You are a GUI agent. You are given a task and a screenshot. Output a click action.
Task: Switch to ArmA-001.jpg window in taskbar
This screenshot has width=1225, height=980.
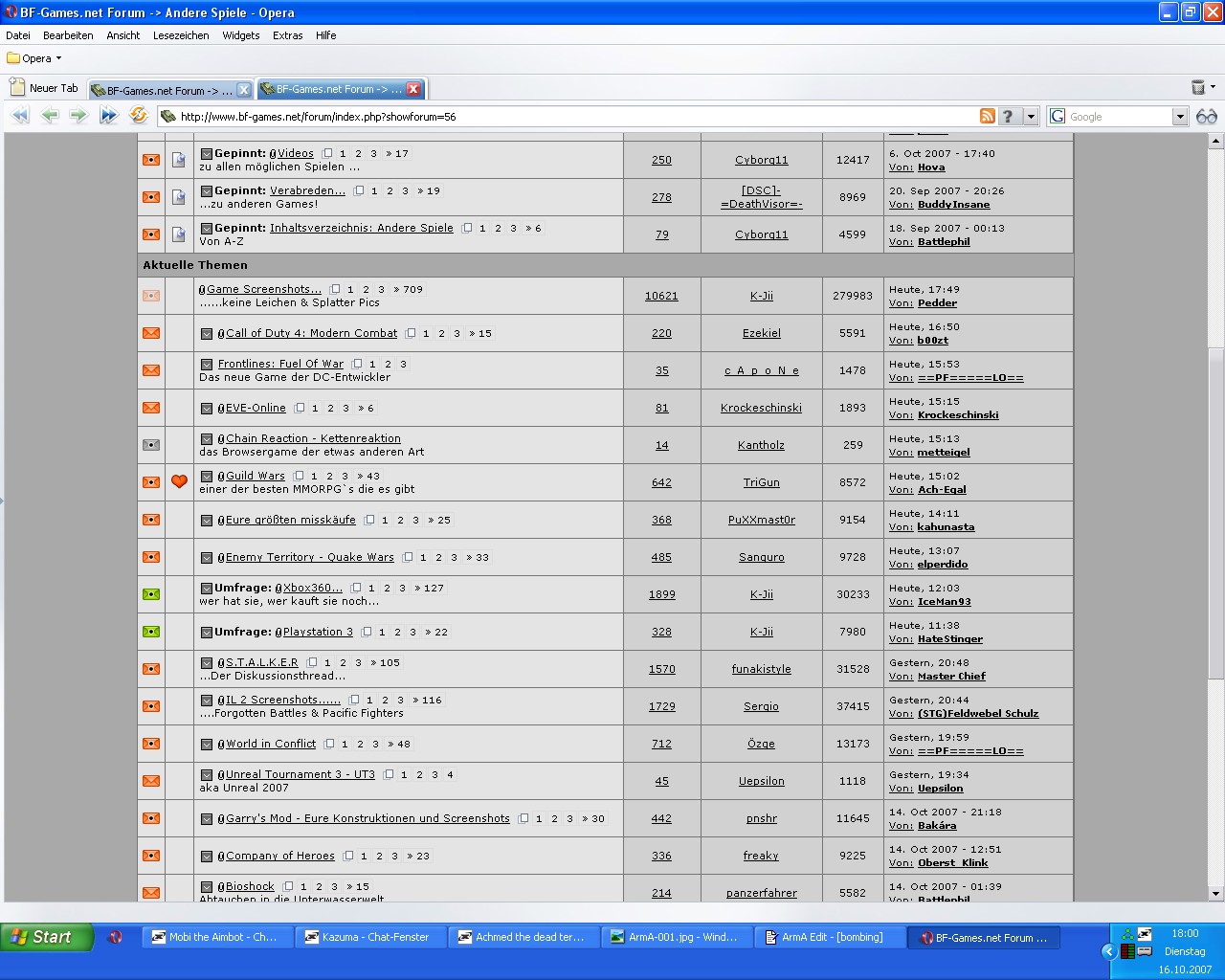(x=677, y=937)
